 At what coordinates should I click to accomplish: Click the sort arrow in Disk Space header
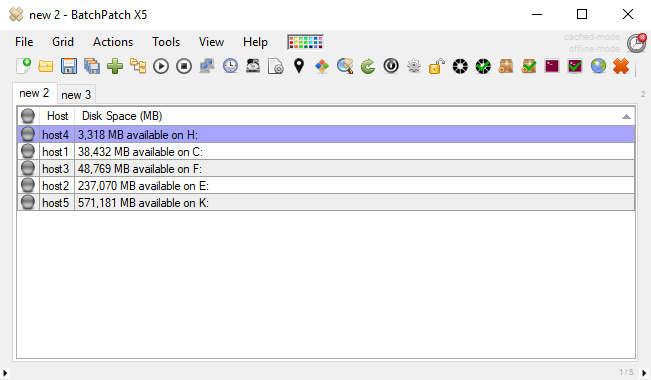626,117
